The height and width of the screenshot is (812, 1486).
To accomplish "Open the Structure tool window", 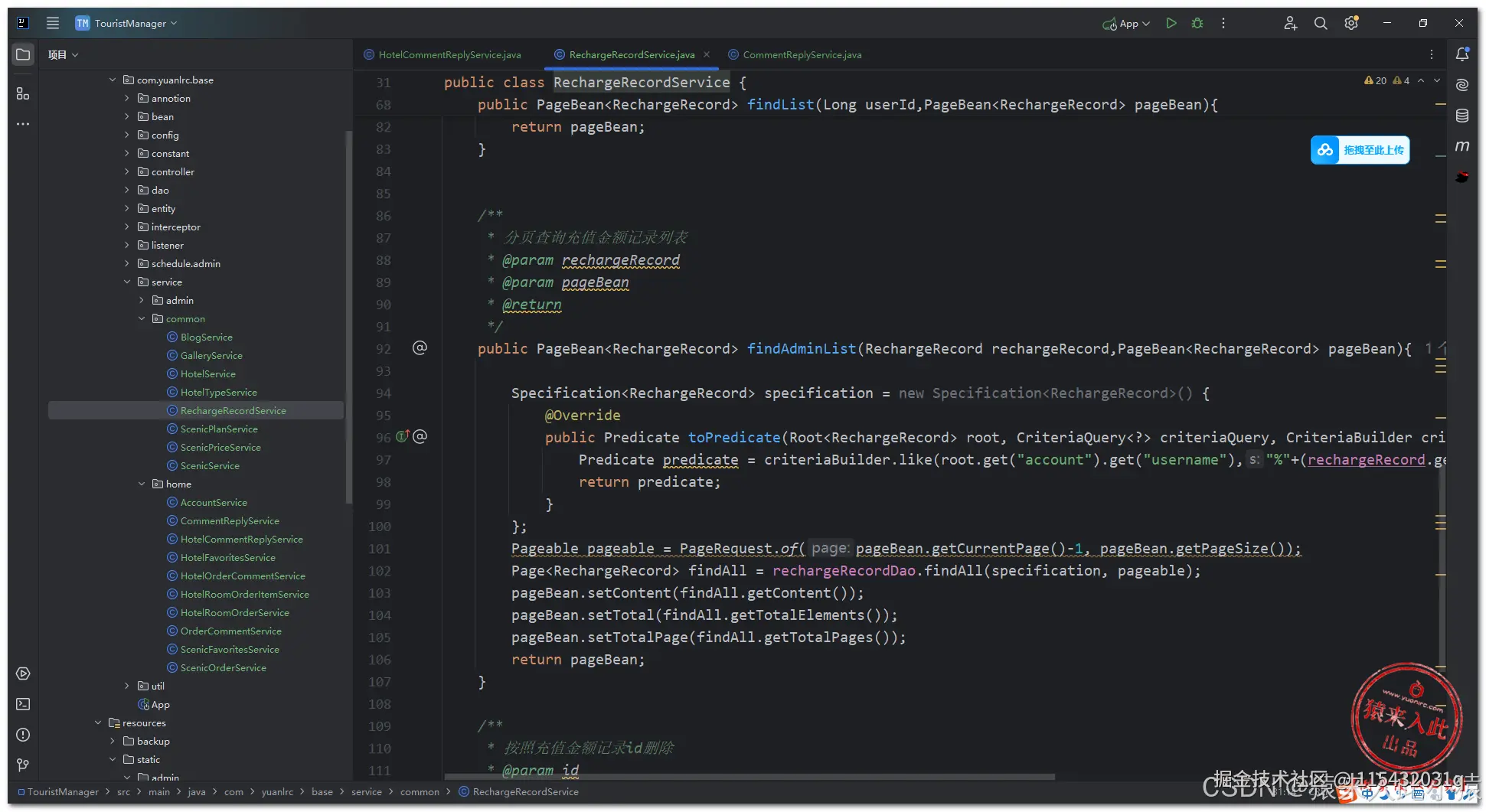I will click(23, 93).
